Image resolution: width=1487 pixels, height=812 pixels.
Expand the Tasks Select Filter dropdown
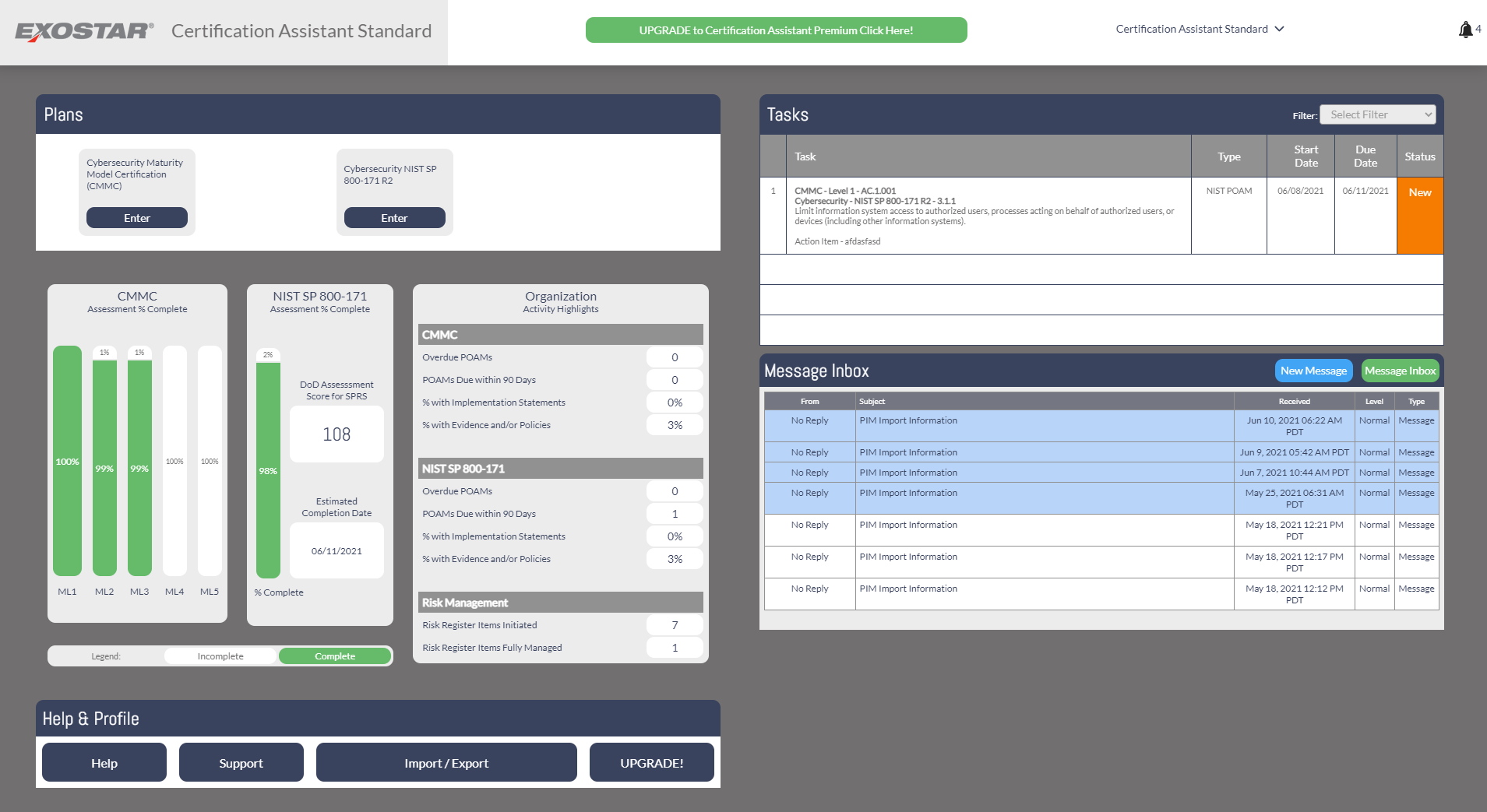(x=1376, y=114)
